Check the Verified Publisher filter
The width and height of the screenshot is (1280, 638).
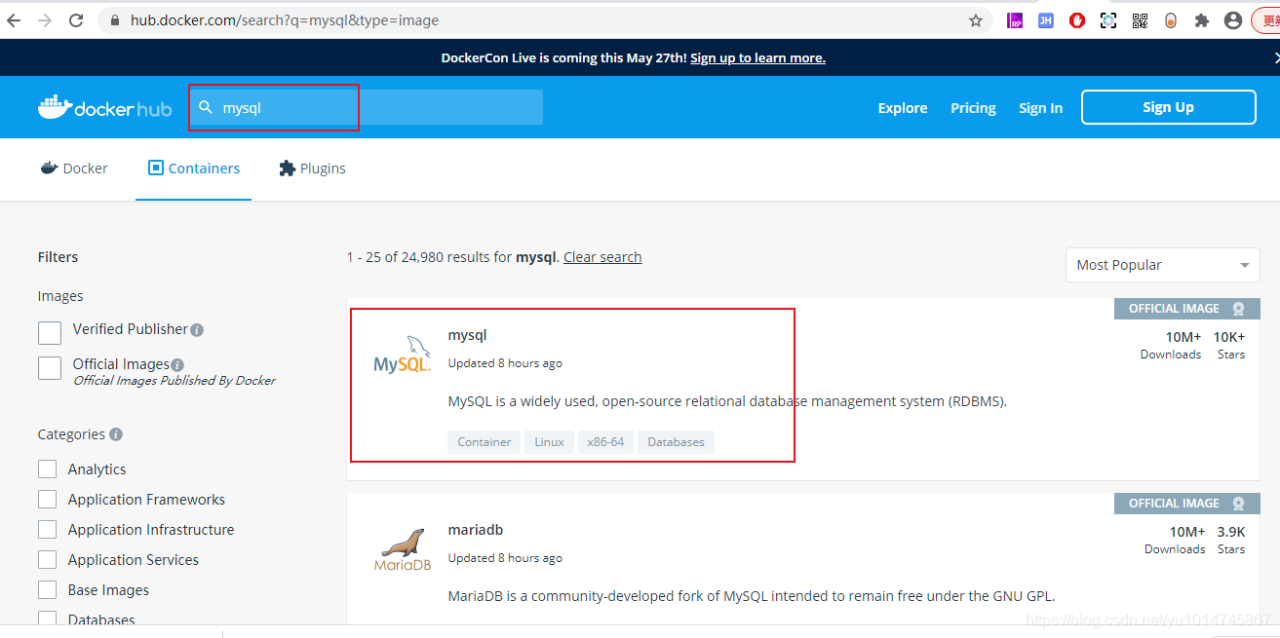point(50,333)
